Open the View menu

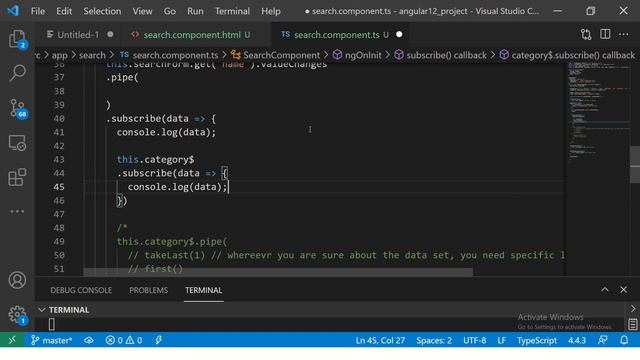click(x=142, y=11)
